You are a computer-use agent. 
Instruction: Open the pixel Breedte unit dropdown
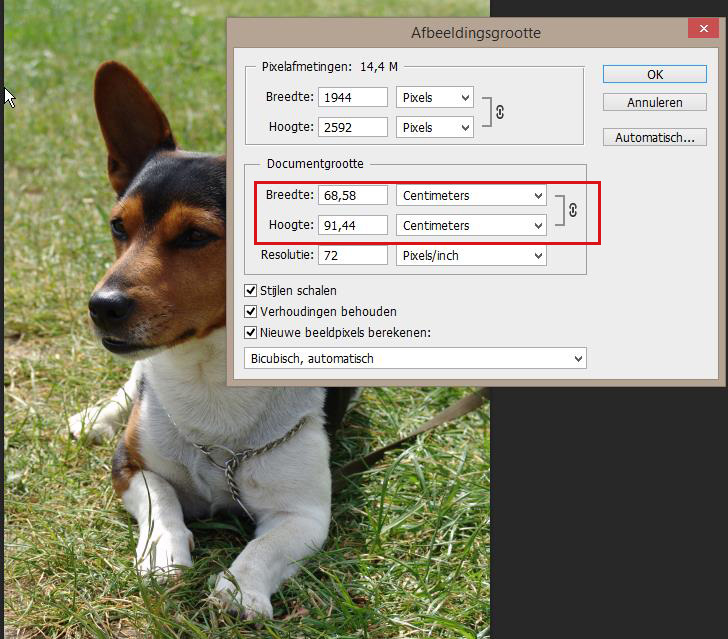[x=435, y=97]
